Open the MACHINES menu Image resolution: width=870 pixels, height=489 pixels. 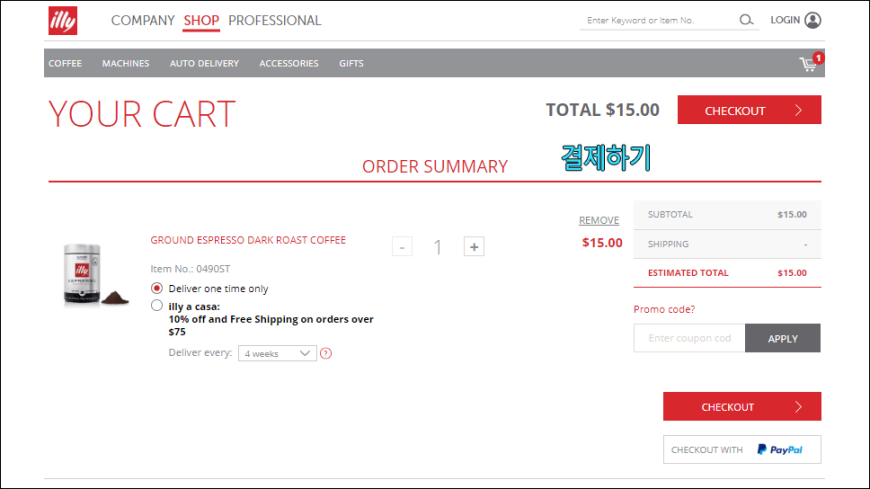coord(125,63)
